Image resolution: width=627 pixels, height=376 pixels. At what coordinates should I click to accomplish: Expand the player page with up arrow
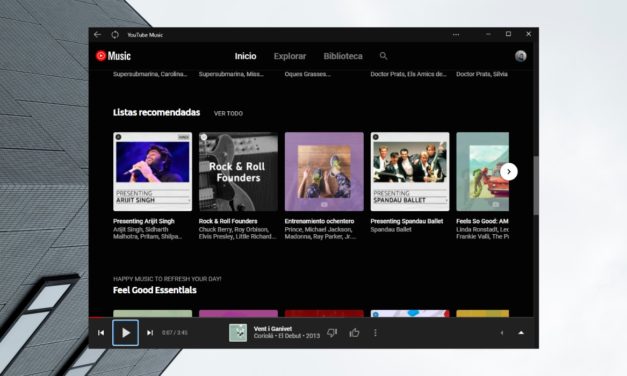click(521, 333)
